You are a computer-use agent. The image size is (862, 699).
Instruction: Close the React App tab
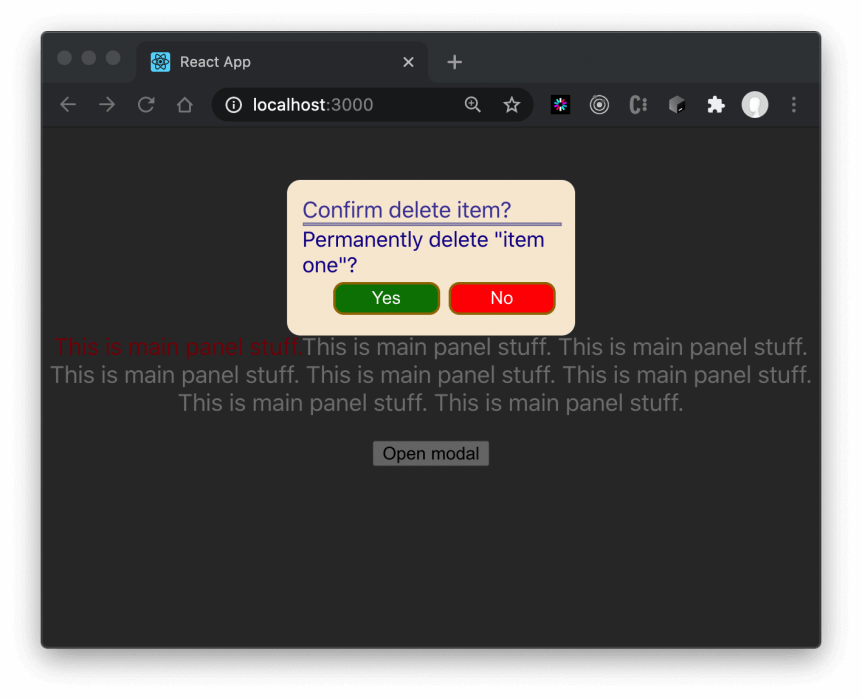pyautogui.click(x=408, y=62)
